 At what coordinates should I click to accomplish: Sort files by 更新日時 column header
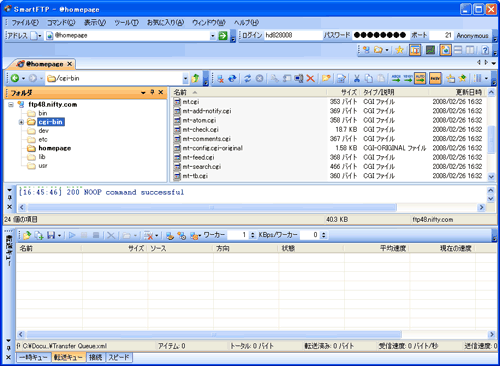(458, 92)
